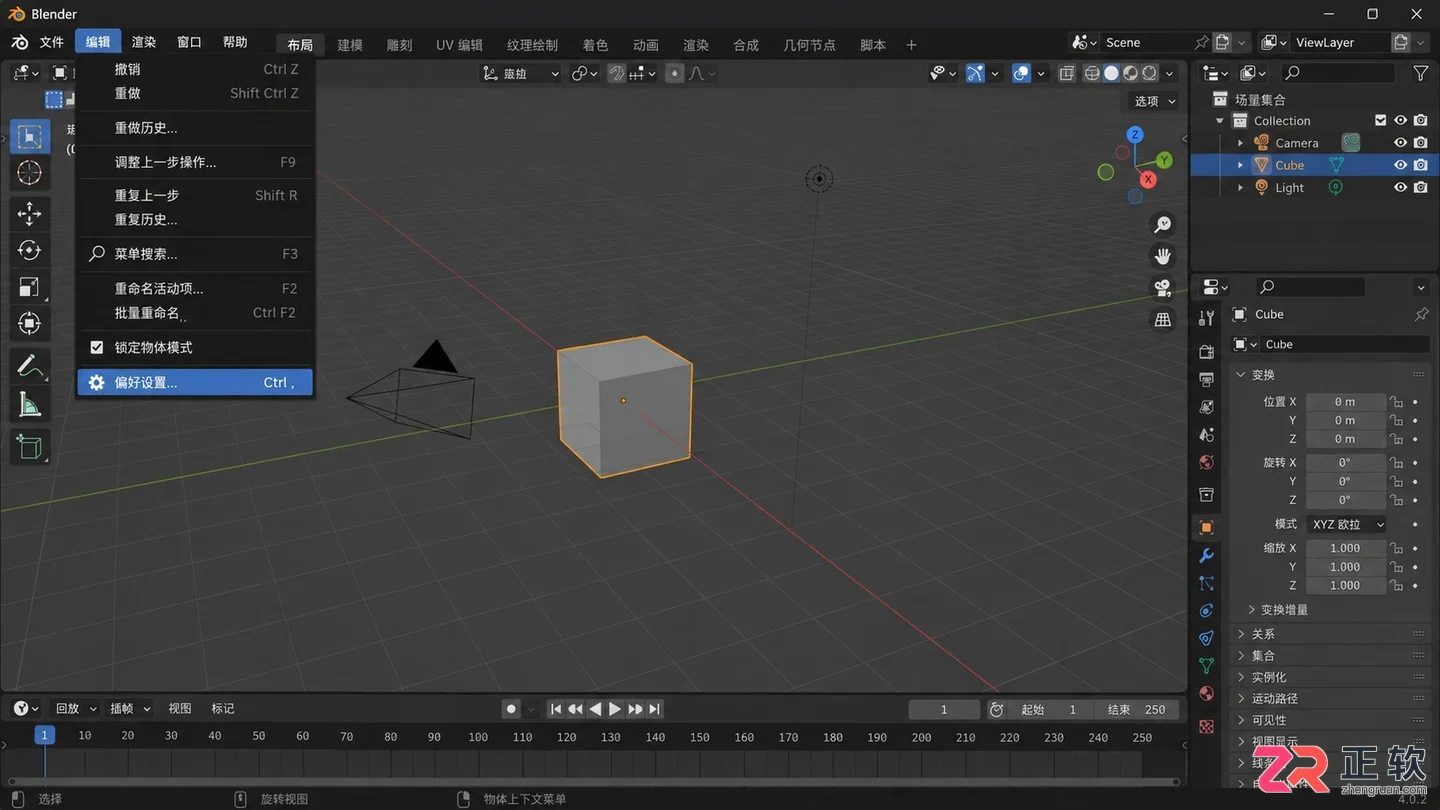
Task: Add a workspace with the plus button
Action: pos(911,45)
